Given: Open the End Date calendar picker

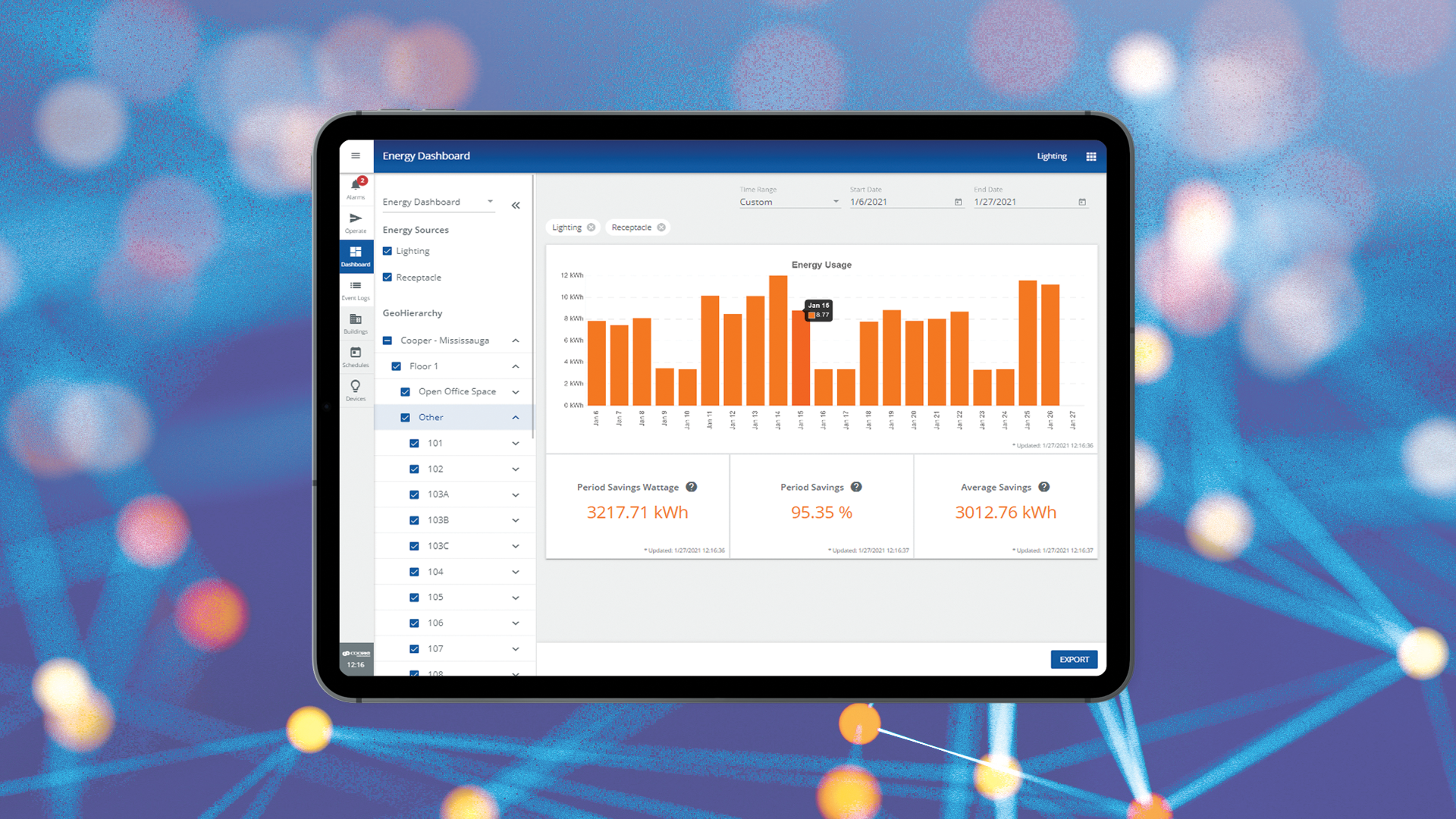Looking at the screenshot, I should (1081, 202).
